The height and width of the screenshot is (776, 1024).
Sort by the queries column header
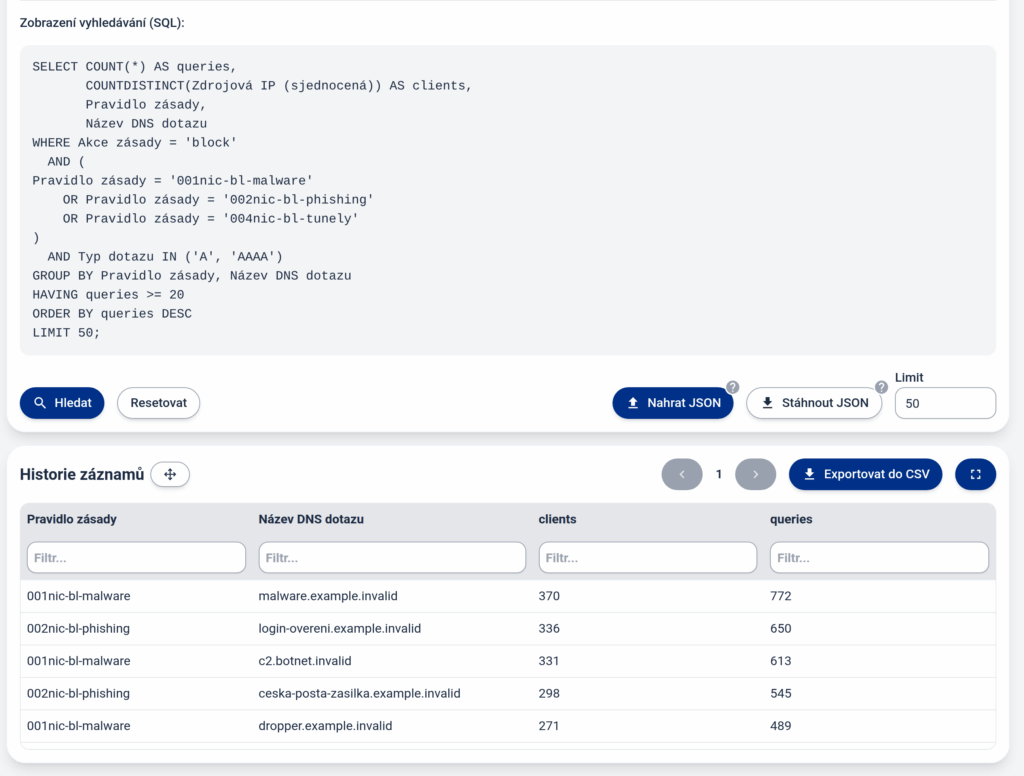coord(791,519)
